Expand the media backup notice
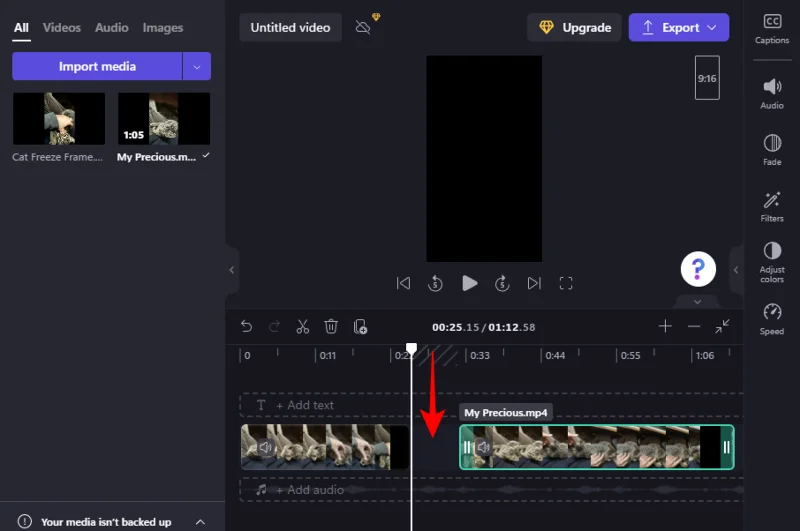Viewport: 800px width, 531px height. point(201,522)
